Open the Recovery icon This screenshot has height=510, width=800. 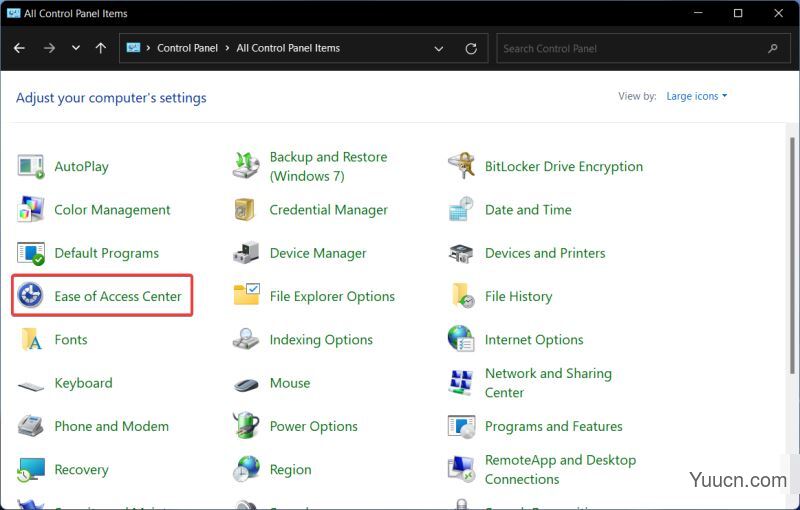31,469
